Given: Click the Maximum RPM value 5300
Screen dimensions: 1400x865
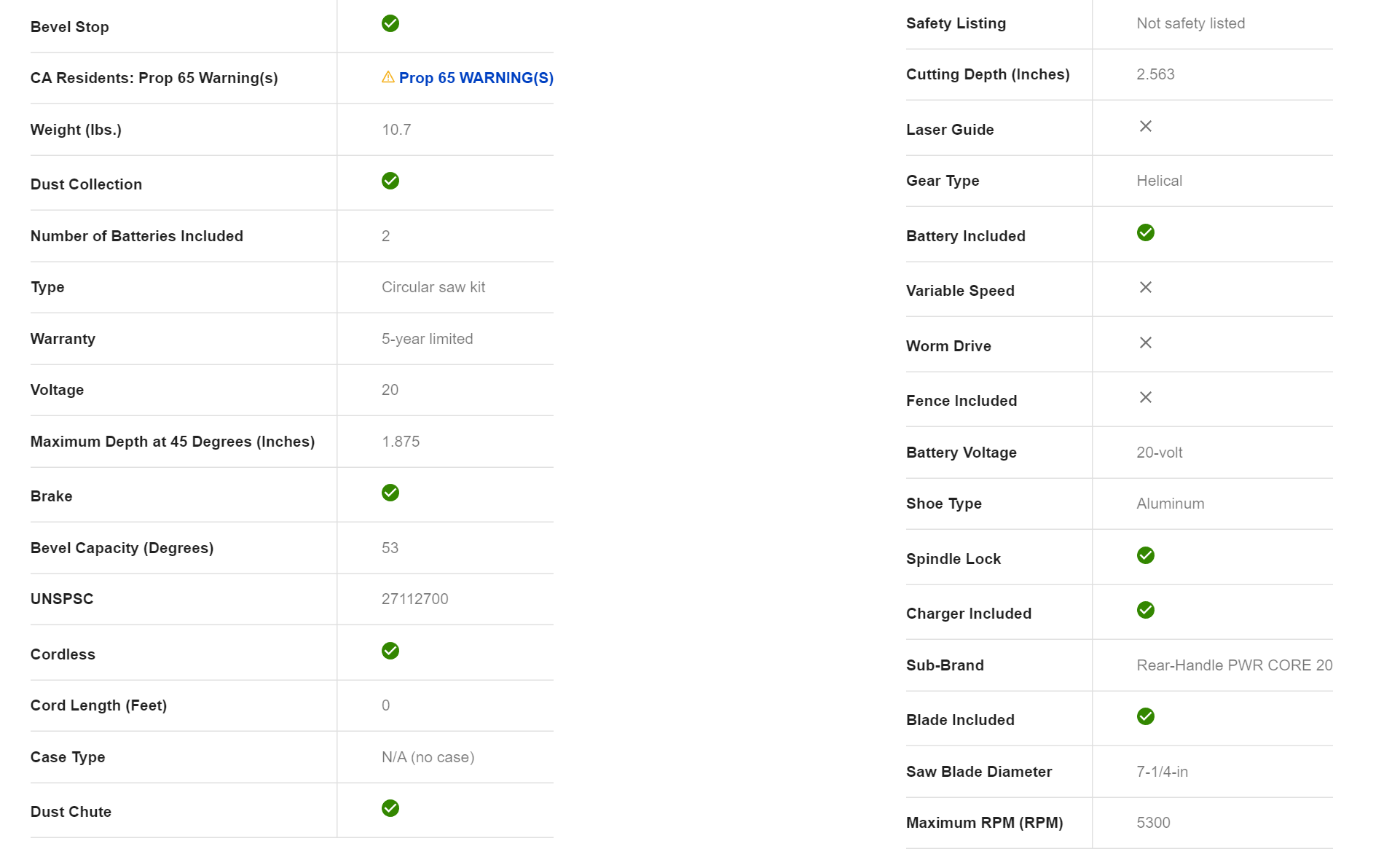Looking at the screenshot, I should 1153,823.
